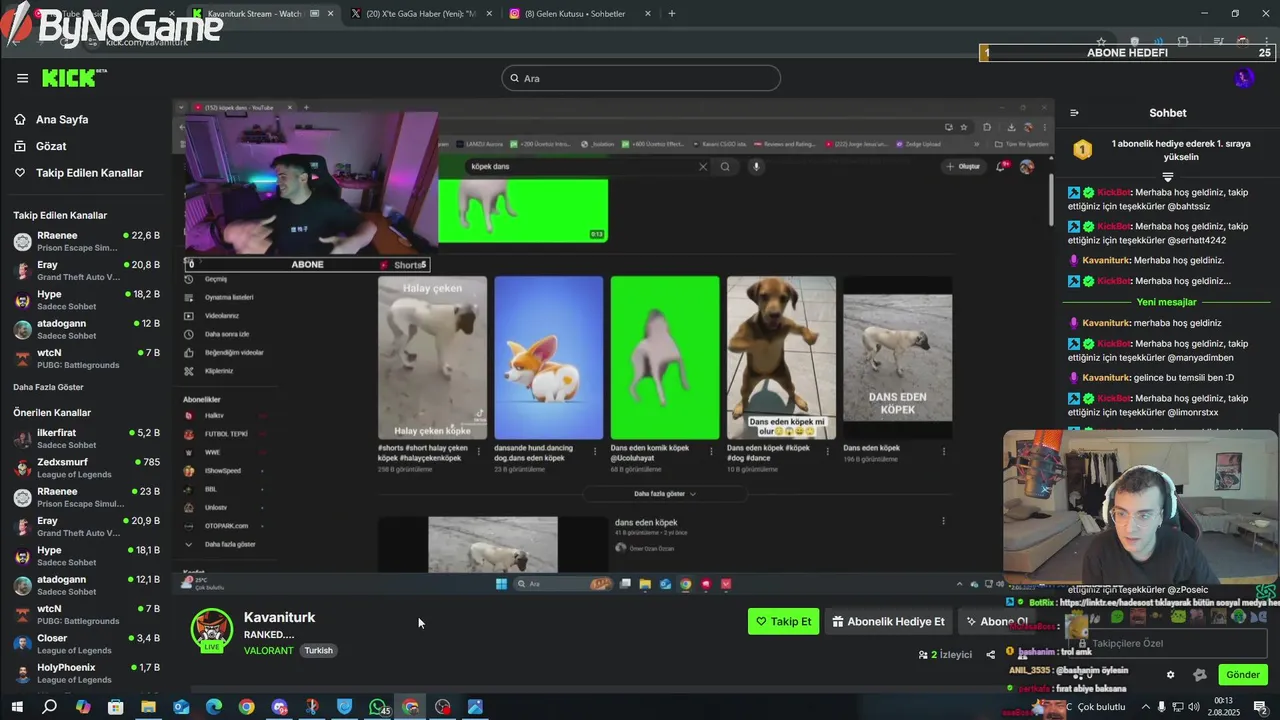
Task: Share the stream using the share icon
Action: (x=990, y=655)
